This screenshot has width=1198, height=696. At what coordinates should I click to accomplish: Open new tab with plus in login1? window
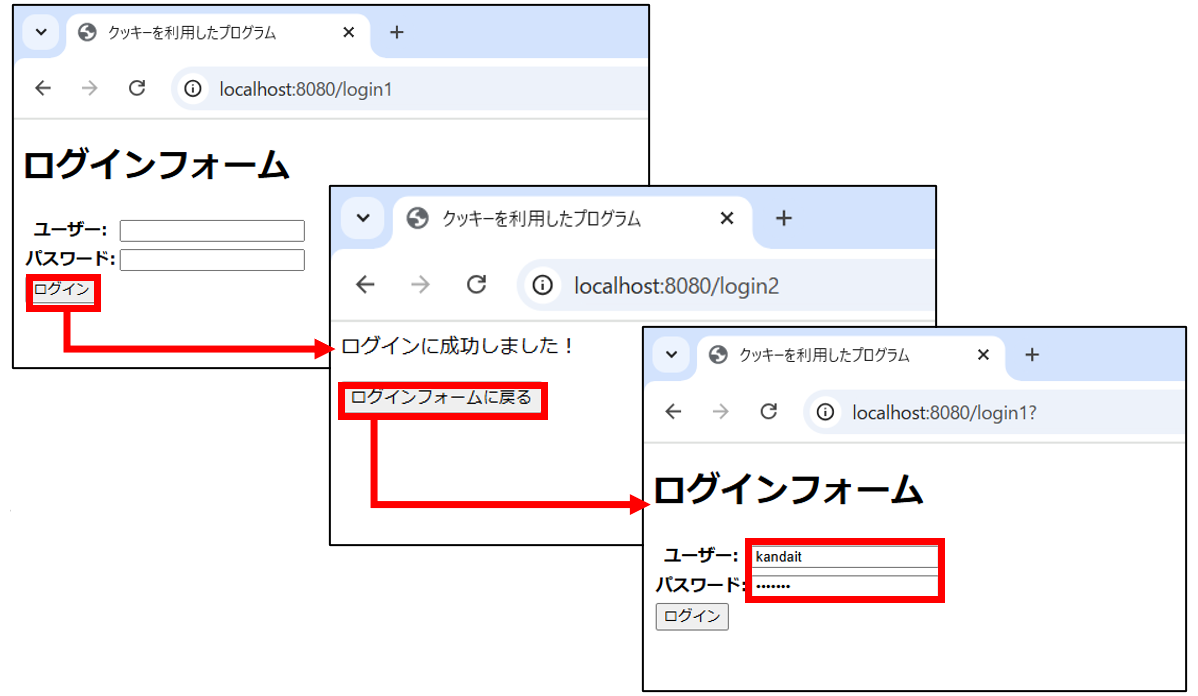point(1032,355)
